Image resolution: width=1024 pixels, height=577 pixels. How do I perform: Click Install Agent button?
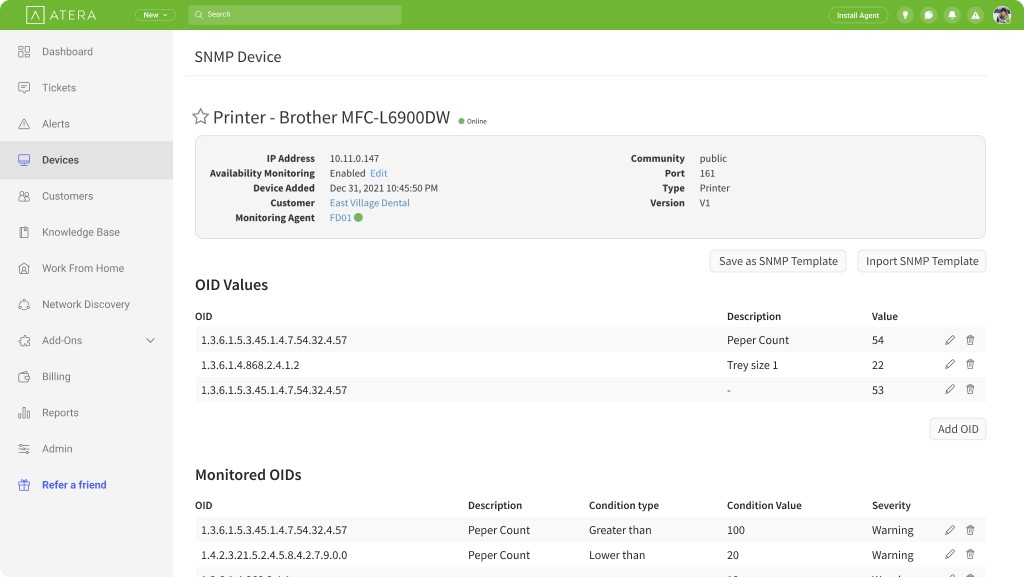tap(858, 15)
